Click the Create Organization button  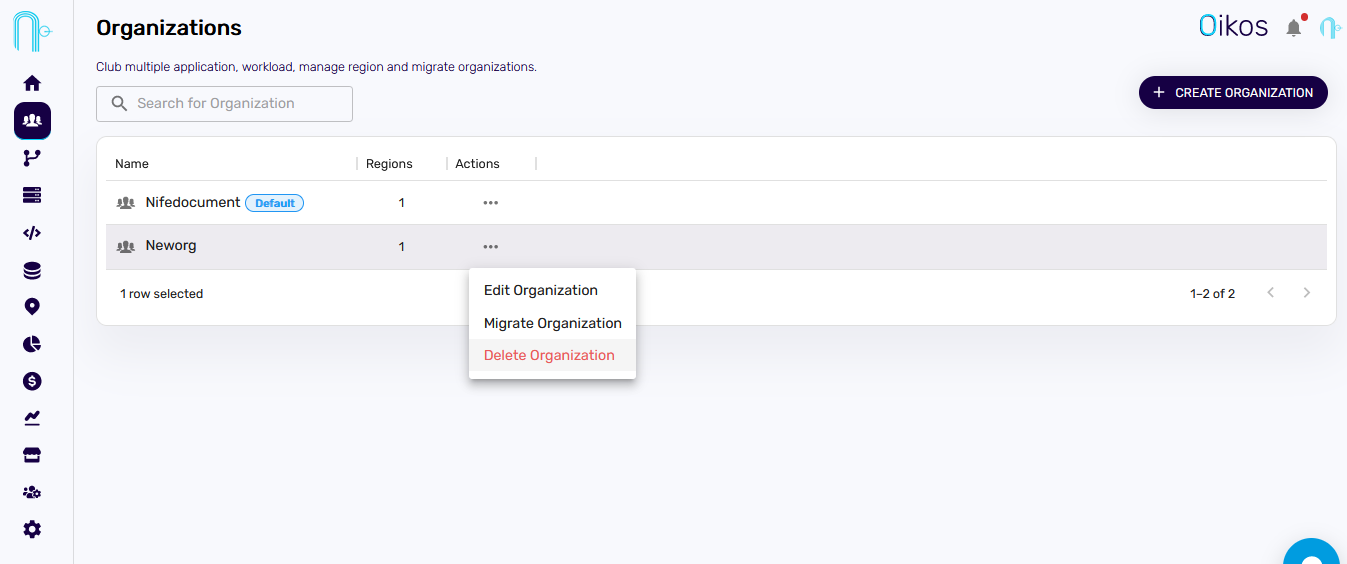(x=1233, y=92)
